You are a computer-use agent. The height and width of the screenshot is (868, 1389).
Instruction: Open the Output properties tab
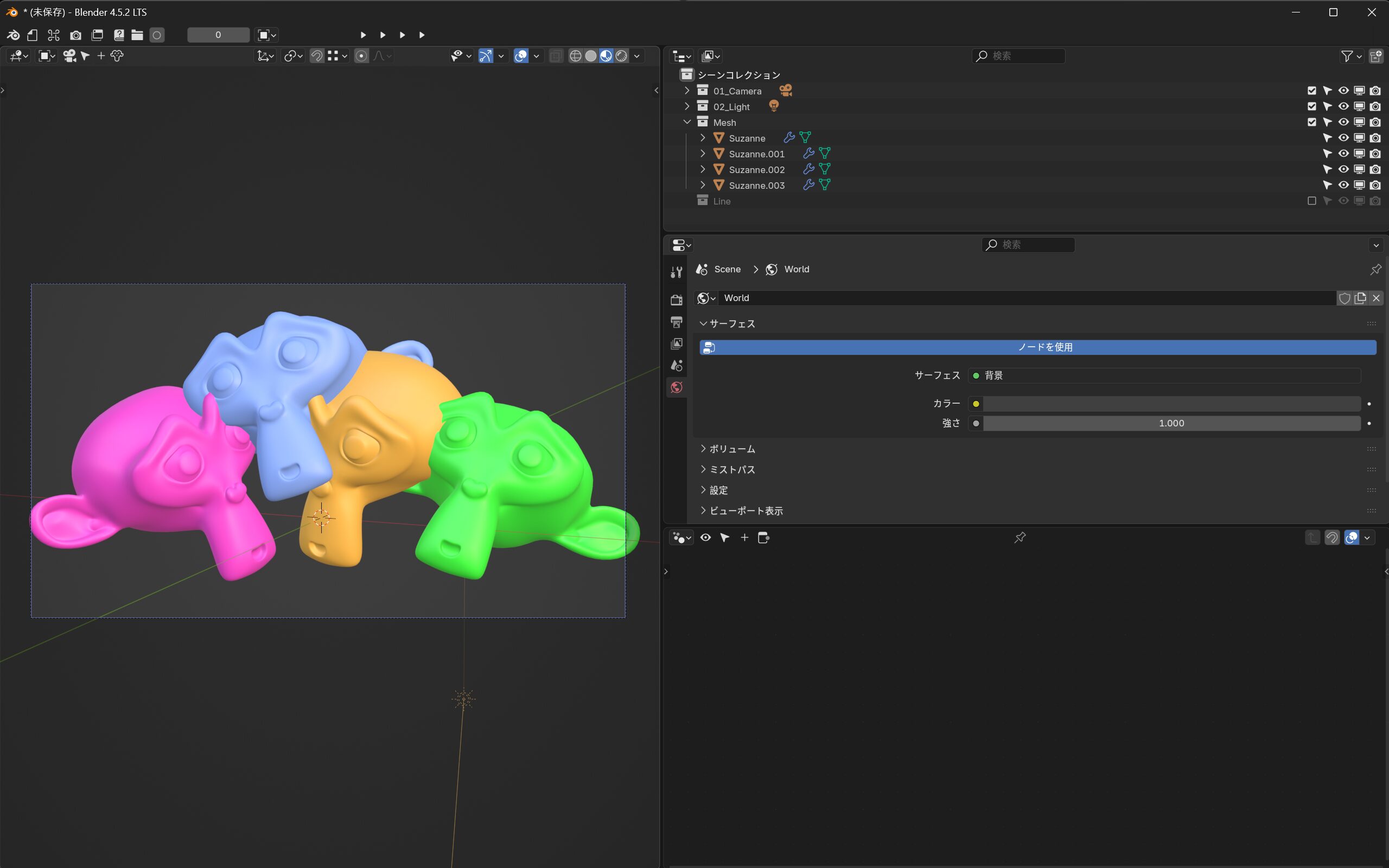point(677,322)
